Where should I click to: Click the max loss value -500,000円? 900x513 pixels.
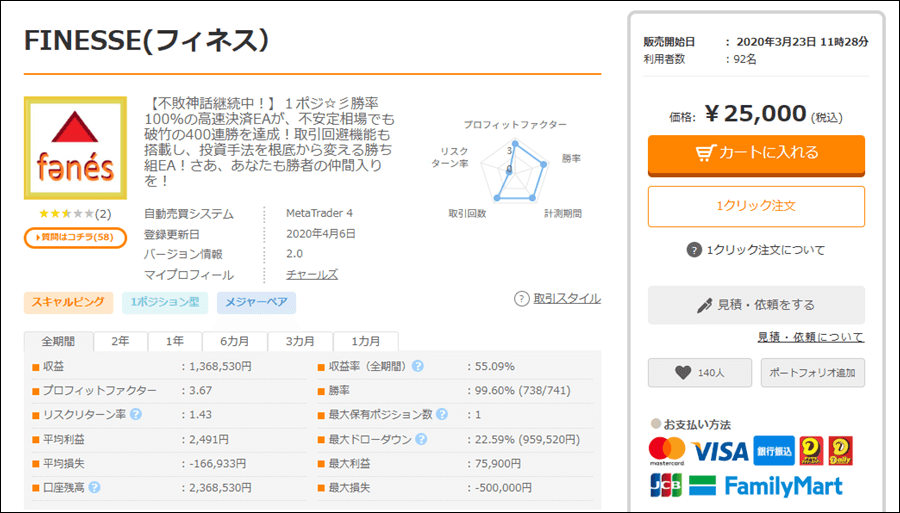[x=503, y=488]
